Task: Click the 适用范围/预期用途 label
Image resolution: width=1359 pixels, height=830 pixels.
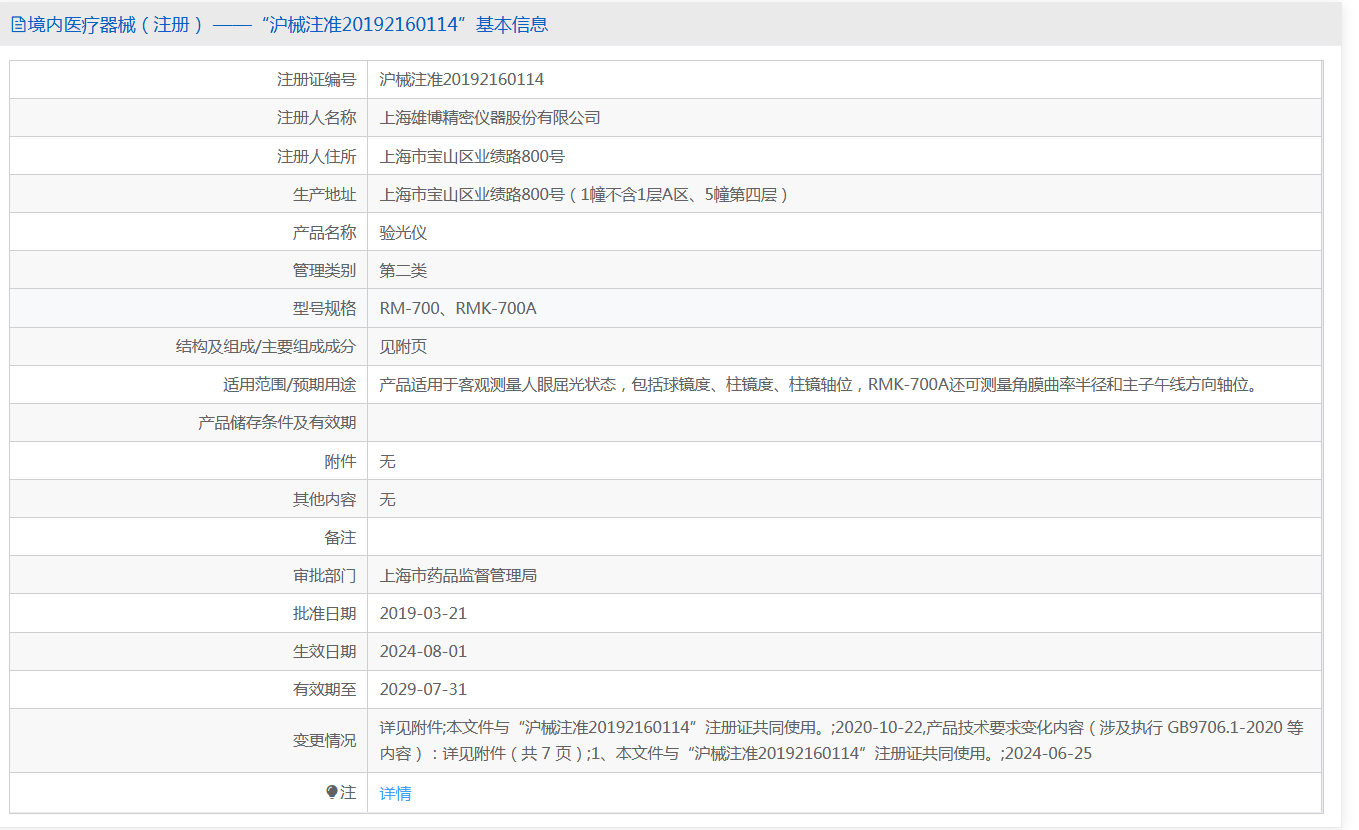Action: point(289,384)
